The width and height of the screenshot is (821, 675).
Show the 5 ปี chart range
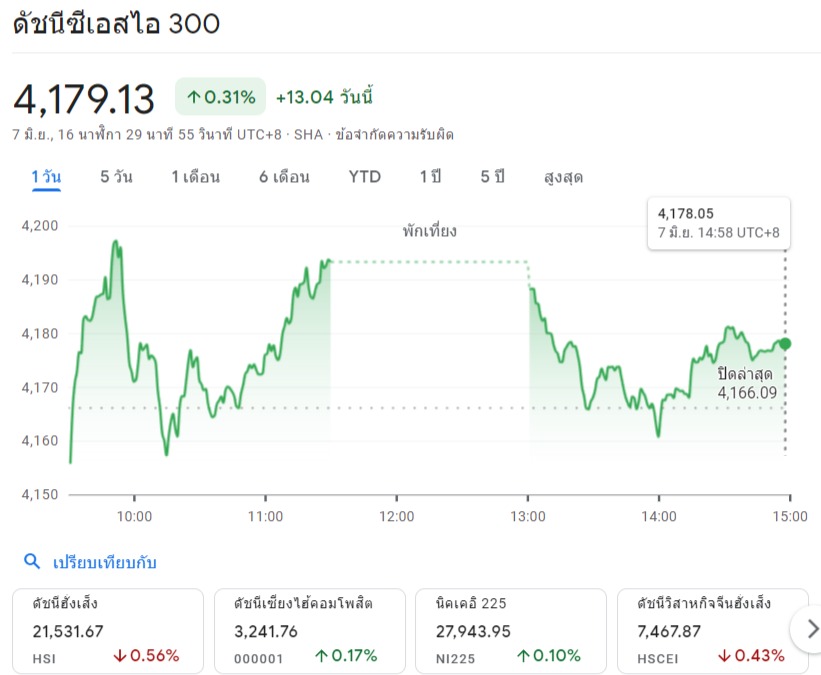coord(493,177)
